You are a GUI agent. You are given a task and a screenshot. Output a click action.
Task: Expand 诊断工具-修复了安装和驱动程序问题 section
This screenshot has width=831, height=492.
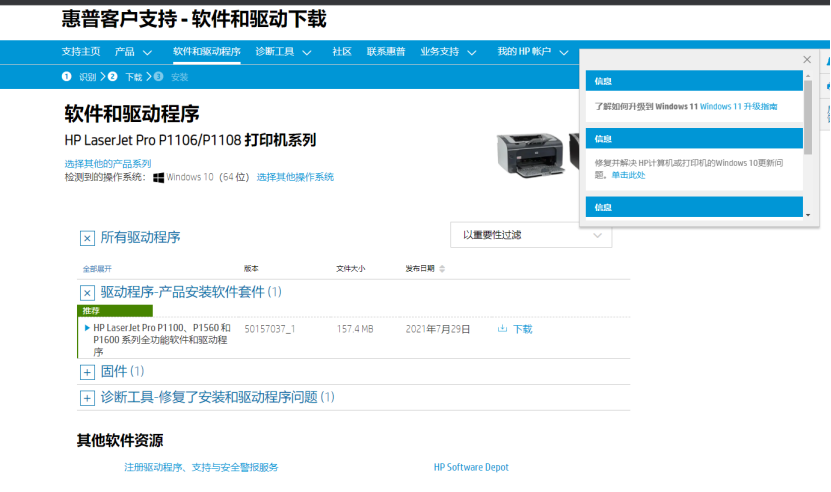tap(87, 398)
